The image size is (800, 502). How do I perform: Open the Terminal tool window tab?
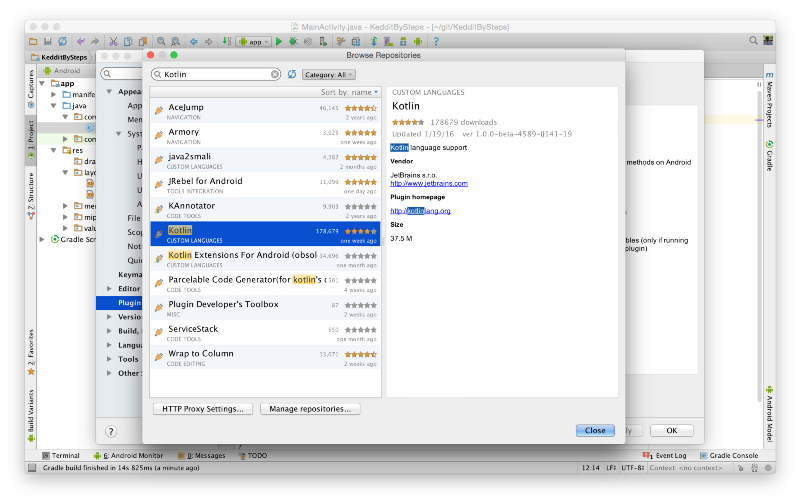pos(61,456)
